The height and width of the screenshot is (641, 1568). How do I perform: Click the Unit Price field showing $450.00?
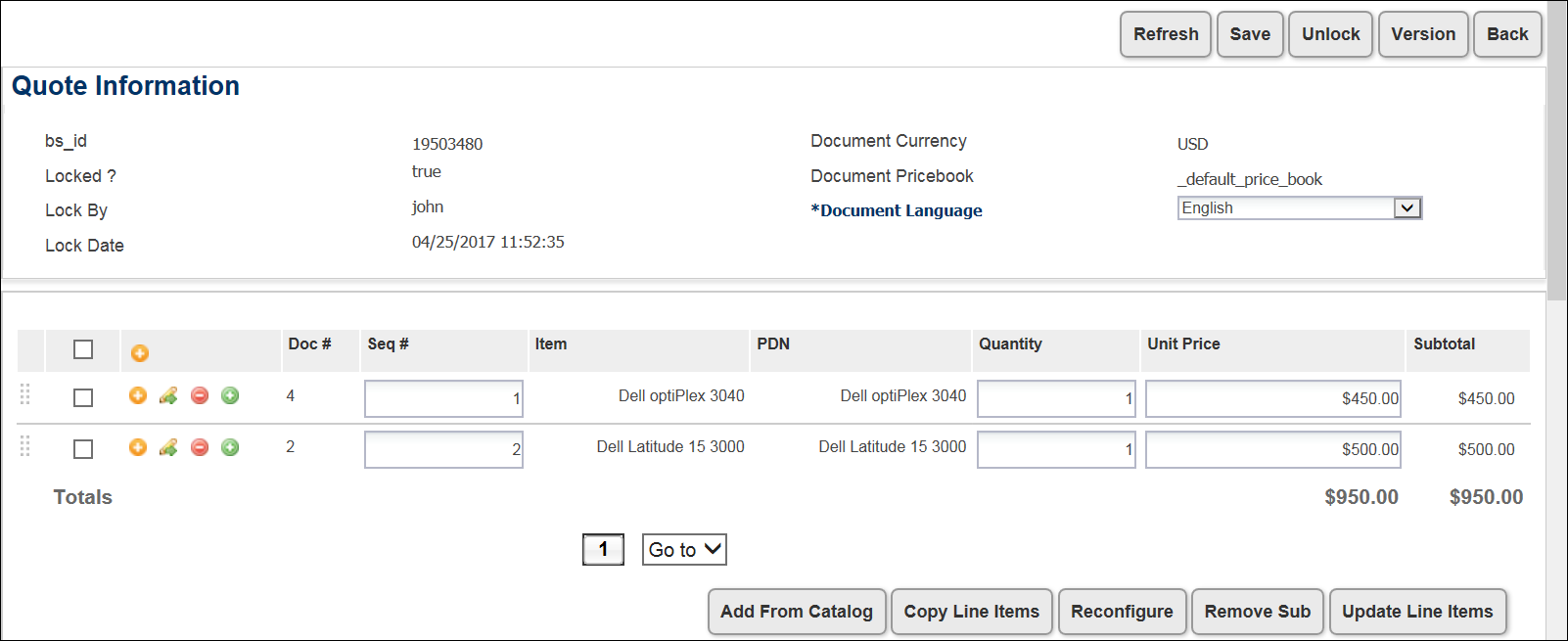1272,399
